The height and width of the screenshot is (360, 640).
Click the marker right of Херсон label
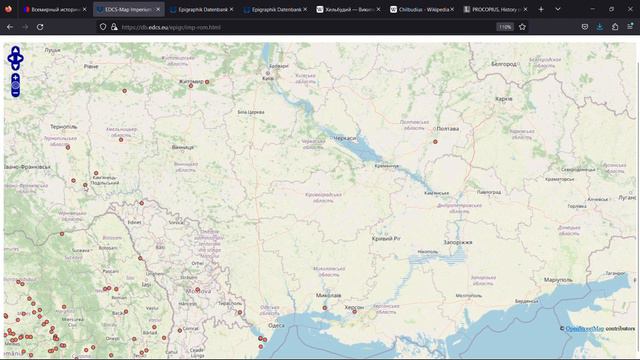pos(355,311)
